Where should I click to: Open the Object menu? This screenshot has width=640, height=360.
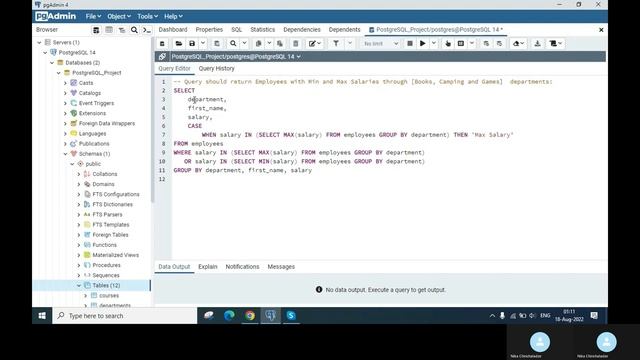pyautogui.click(x=119, y=16)
